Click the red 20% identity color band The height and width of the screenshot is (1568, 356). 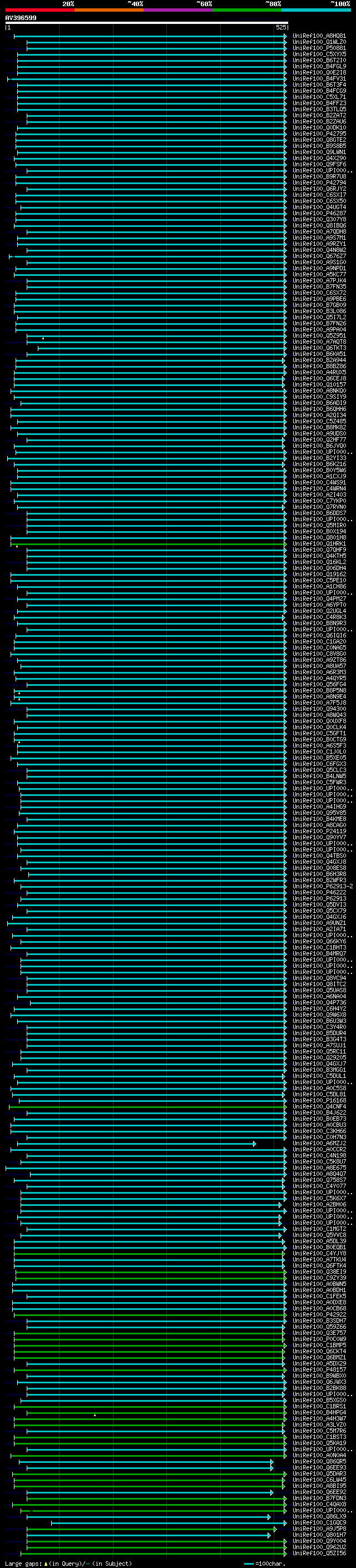(x=39, y=10)
